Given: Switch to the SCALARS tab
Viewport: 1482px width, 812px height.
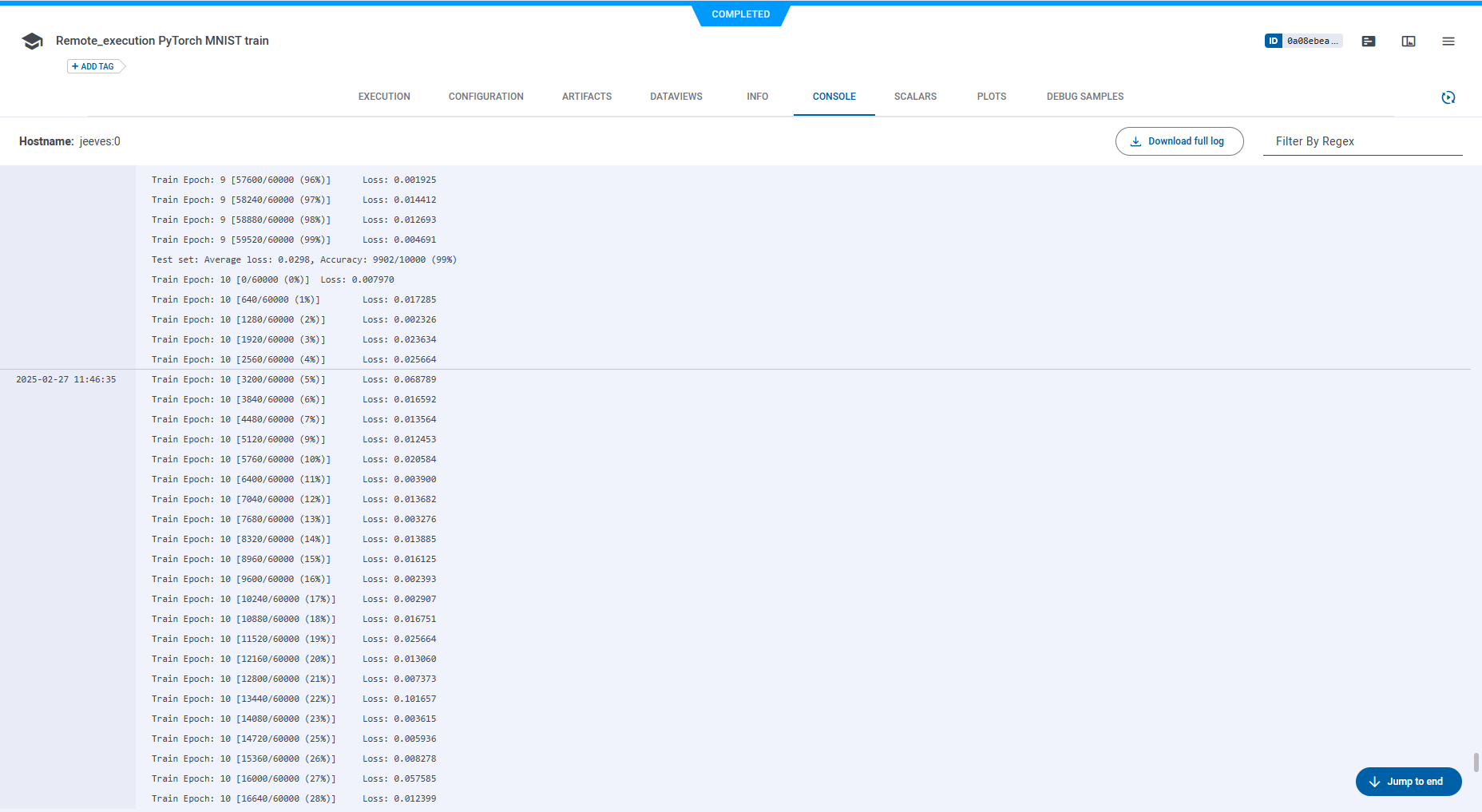Looking at the screenshot, I should click(914, 96).
